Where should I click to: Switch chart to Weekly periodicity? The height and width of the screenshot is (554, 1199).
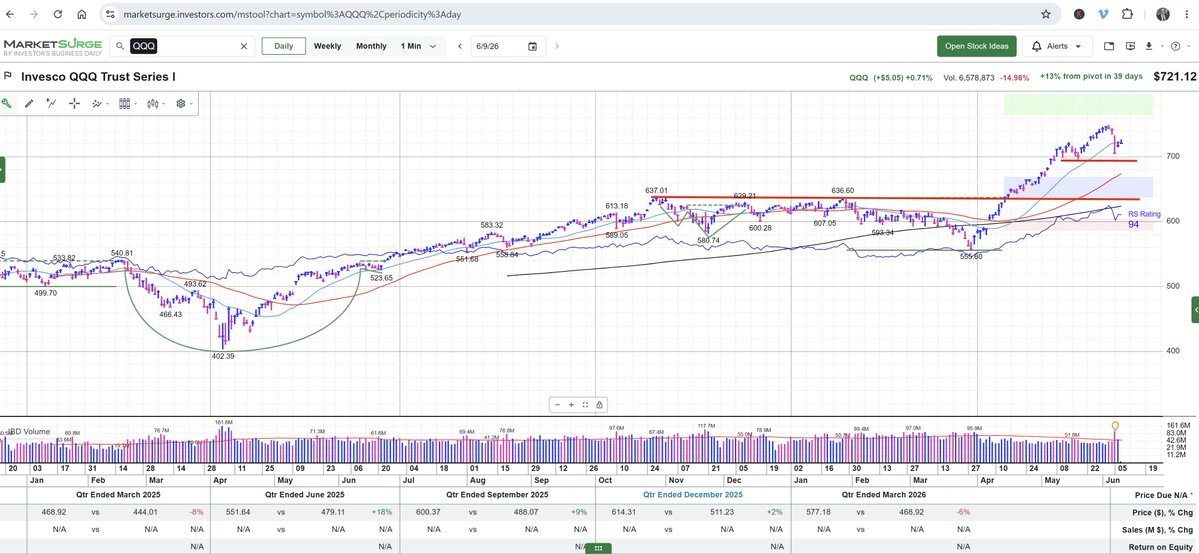pyautogui.click(x=327, y=46)
